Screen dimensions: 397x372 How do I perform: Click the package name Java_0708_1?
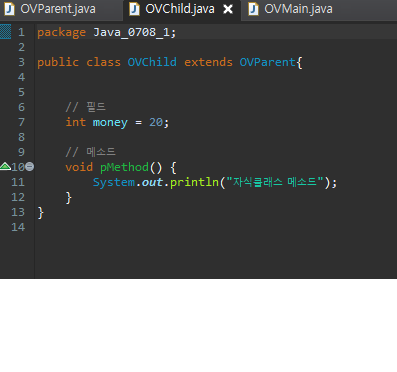coord(132,32)
